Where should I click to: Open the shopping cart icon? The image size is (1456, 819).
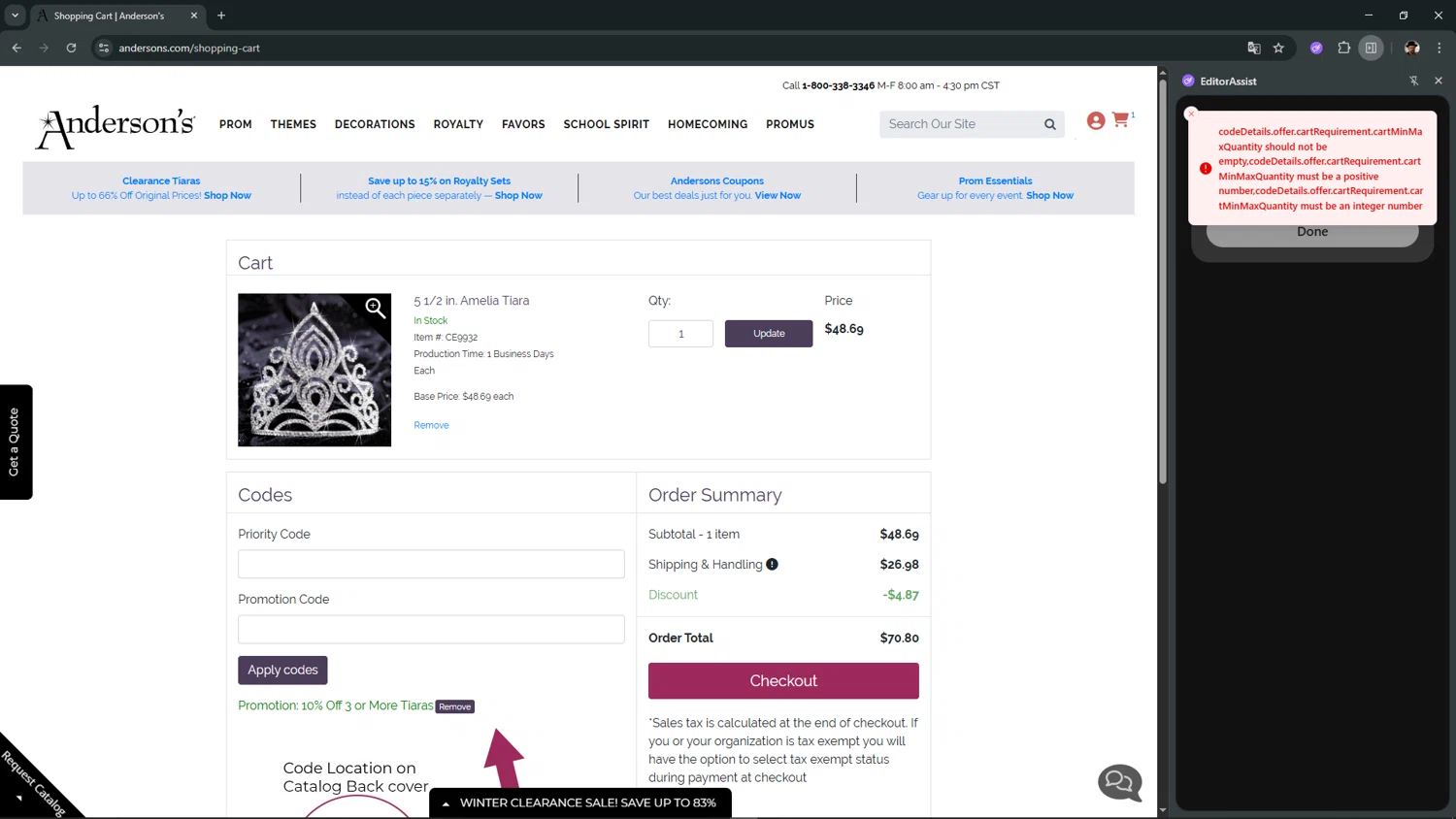click(x=1120, y=119)
